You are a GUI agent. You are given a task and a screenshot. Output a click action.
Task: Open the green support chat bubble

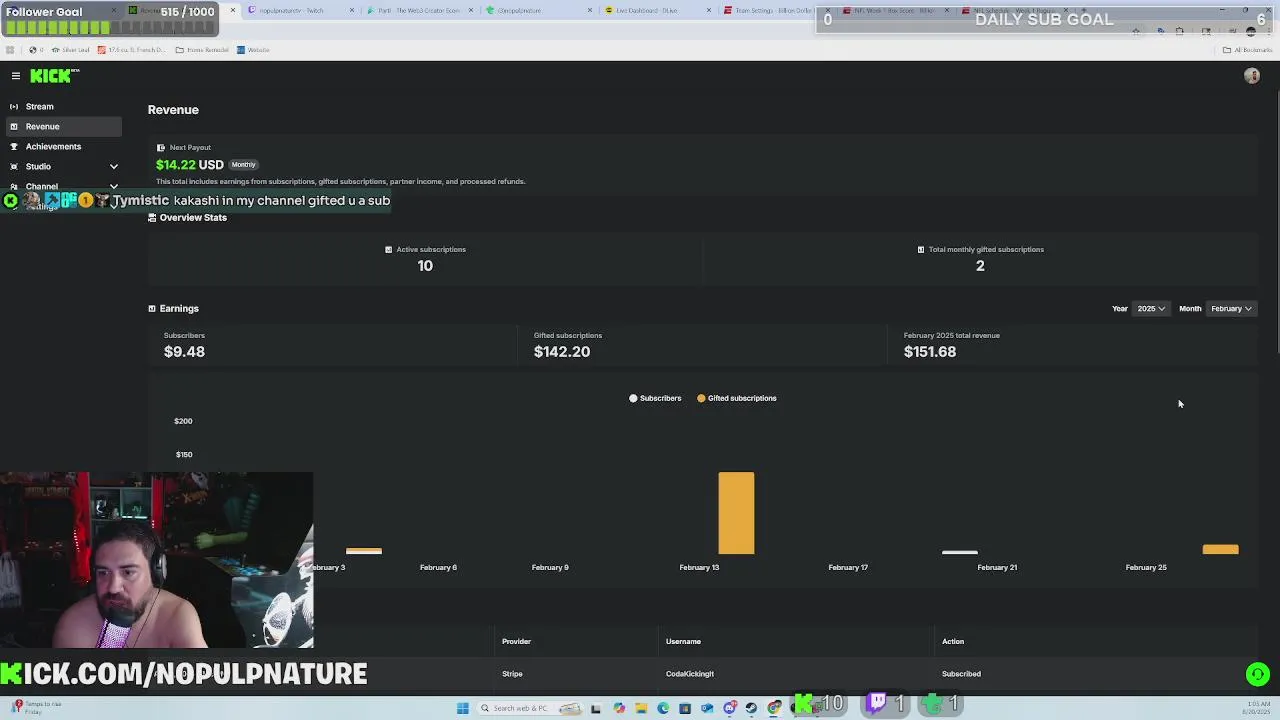coord(1258,674)
